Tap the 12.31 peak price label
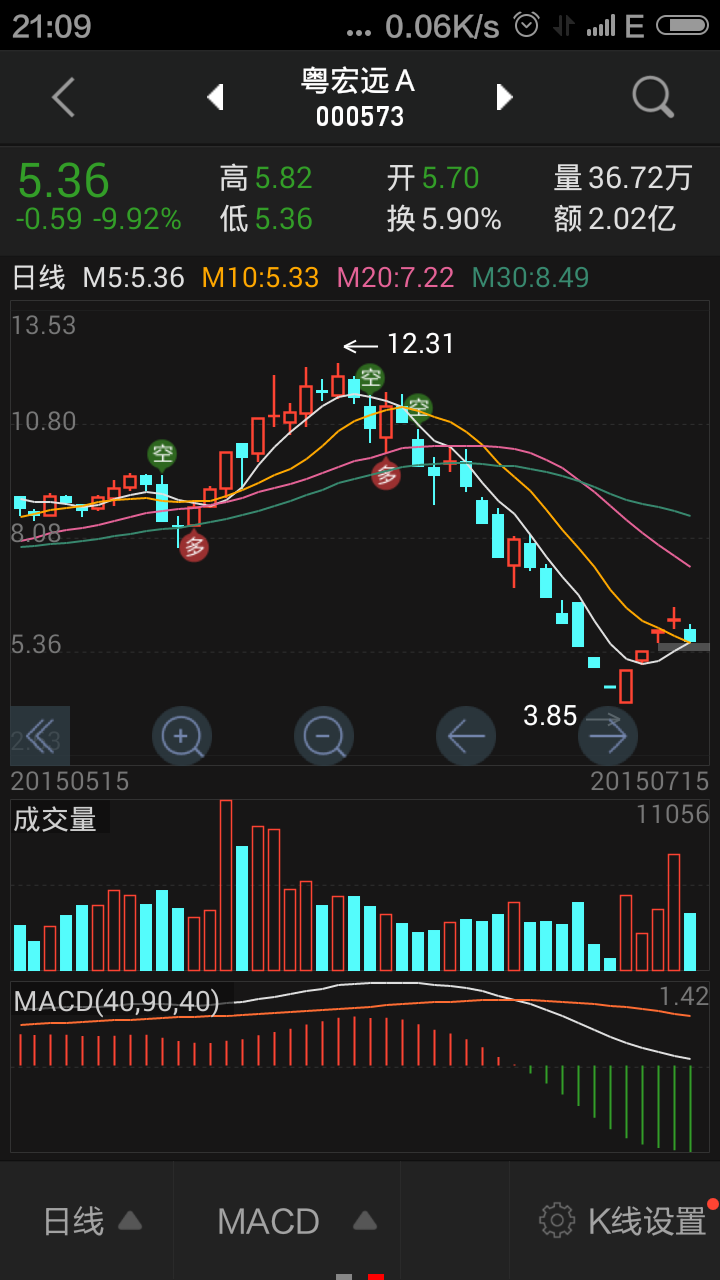The height and width of the screenshot is (1280, 720). point(421,344)
